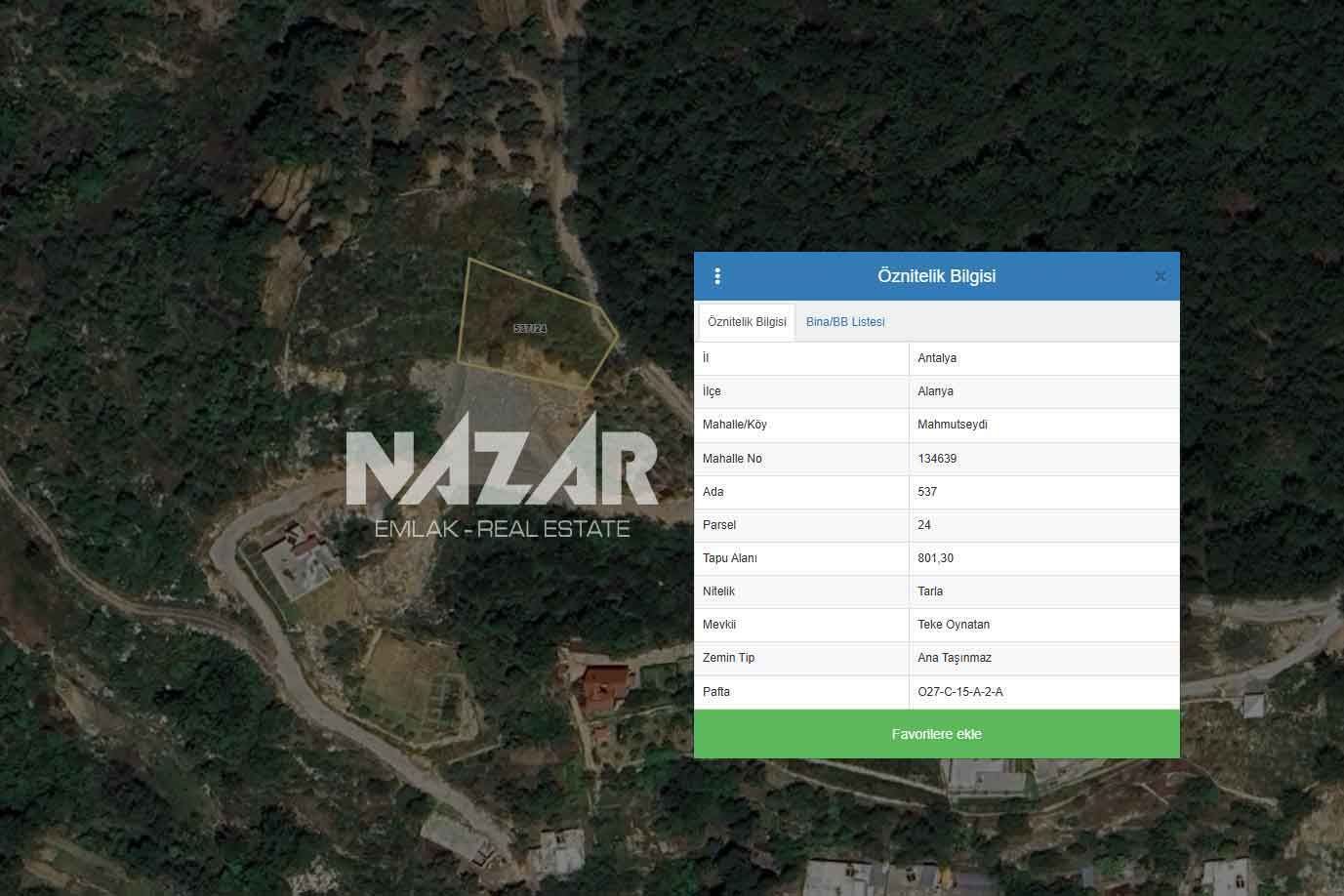Select the Antalya value in İl row
Screen dimensions: 1344x896
tap(937, 358)
